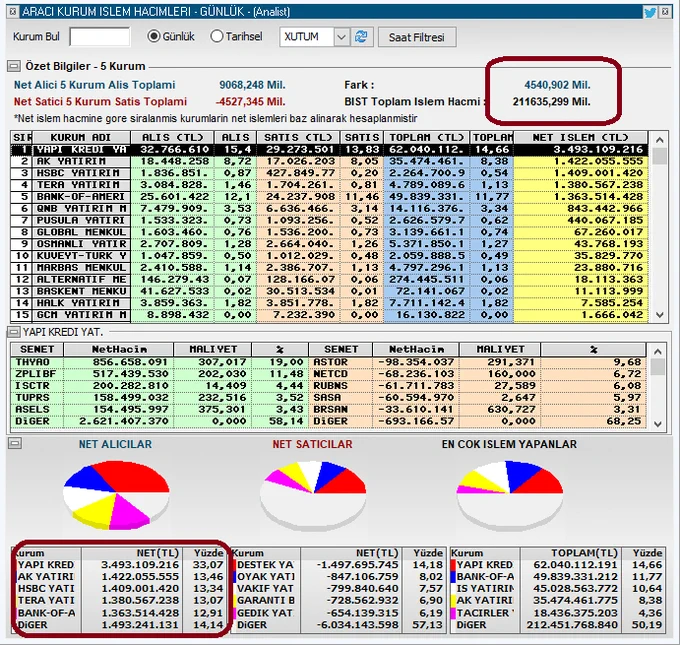This screenshot has height=645, width=680.
Task: Sort by NET ISLEM (TL) column header
Action: coord(580,138)
